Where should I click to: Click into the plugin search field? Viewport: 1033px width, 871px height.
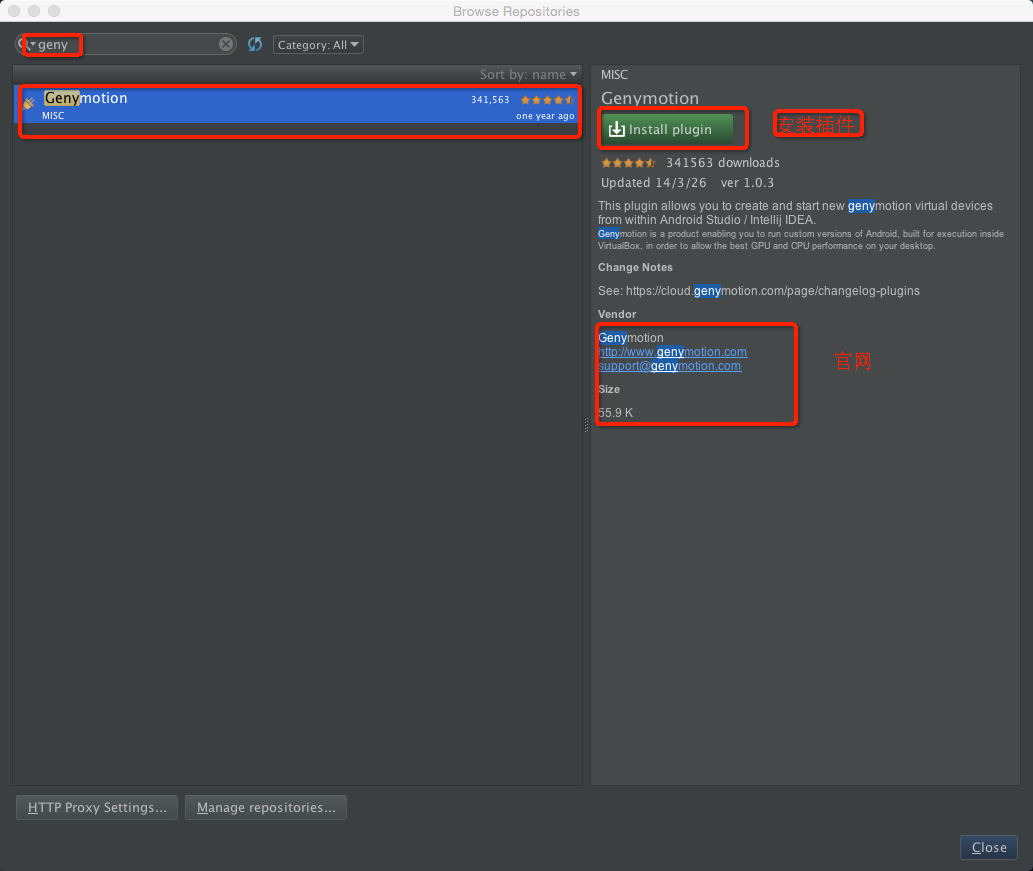click(x=125, y=44)
